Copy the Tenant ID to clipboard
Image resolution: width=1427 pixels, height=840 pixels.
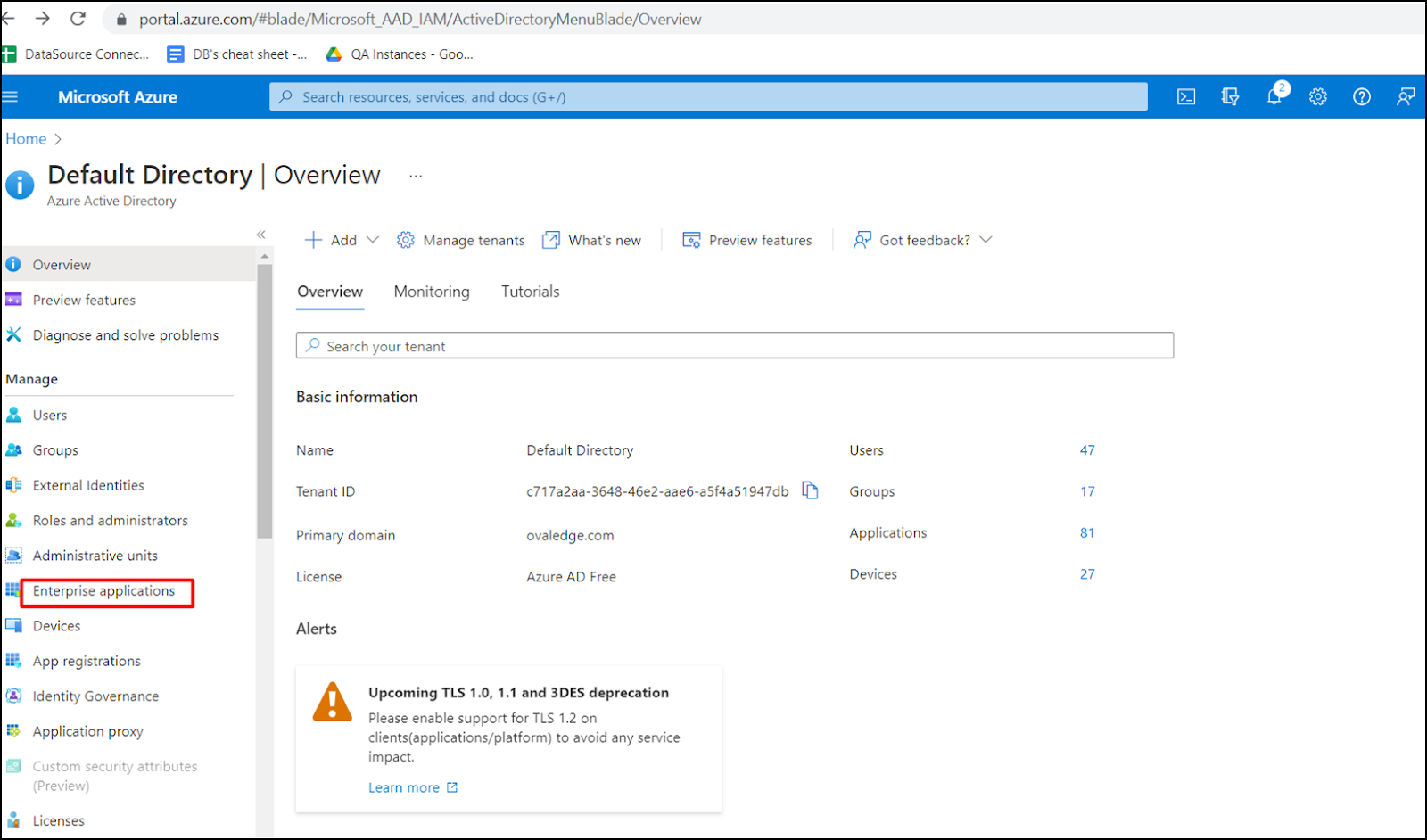[810, 490]
